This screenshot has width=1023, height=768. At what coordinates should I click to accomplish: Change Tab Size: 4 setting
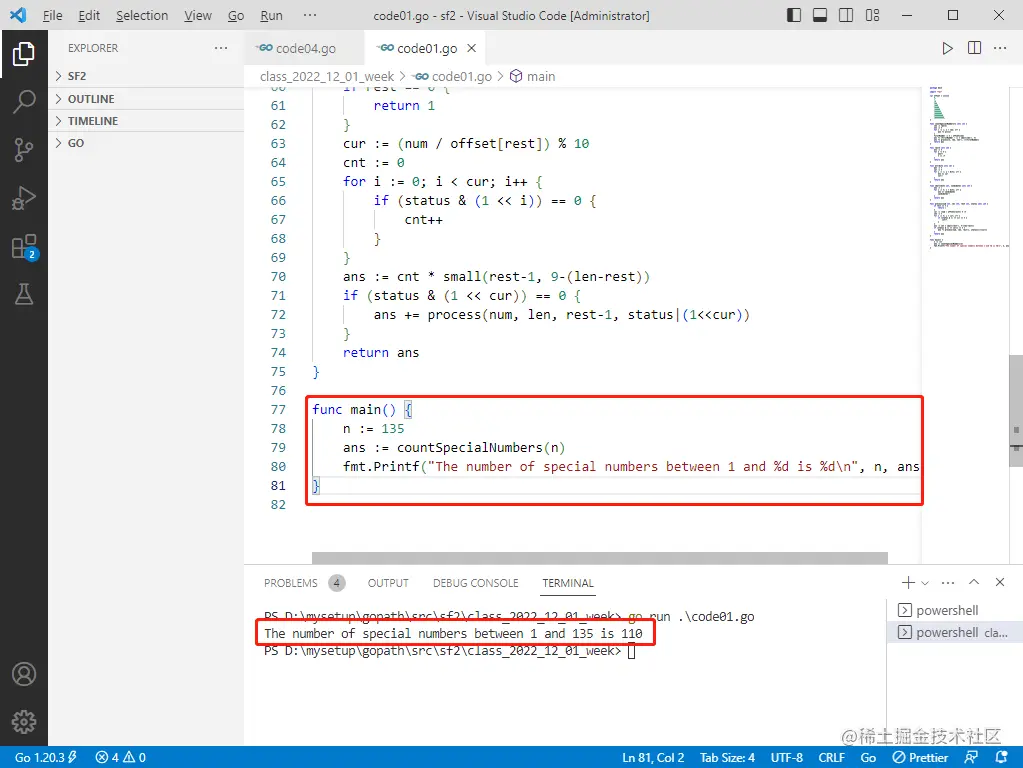(727, 758)
